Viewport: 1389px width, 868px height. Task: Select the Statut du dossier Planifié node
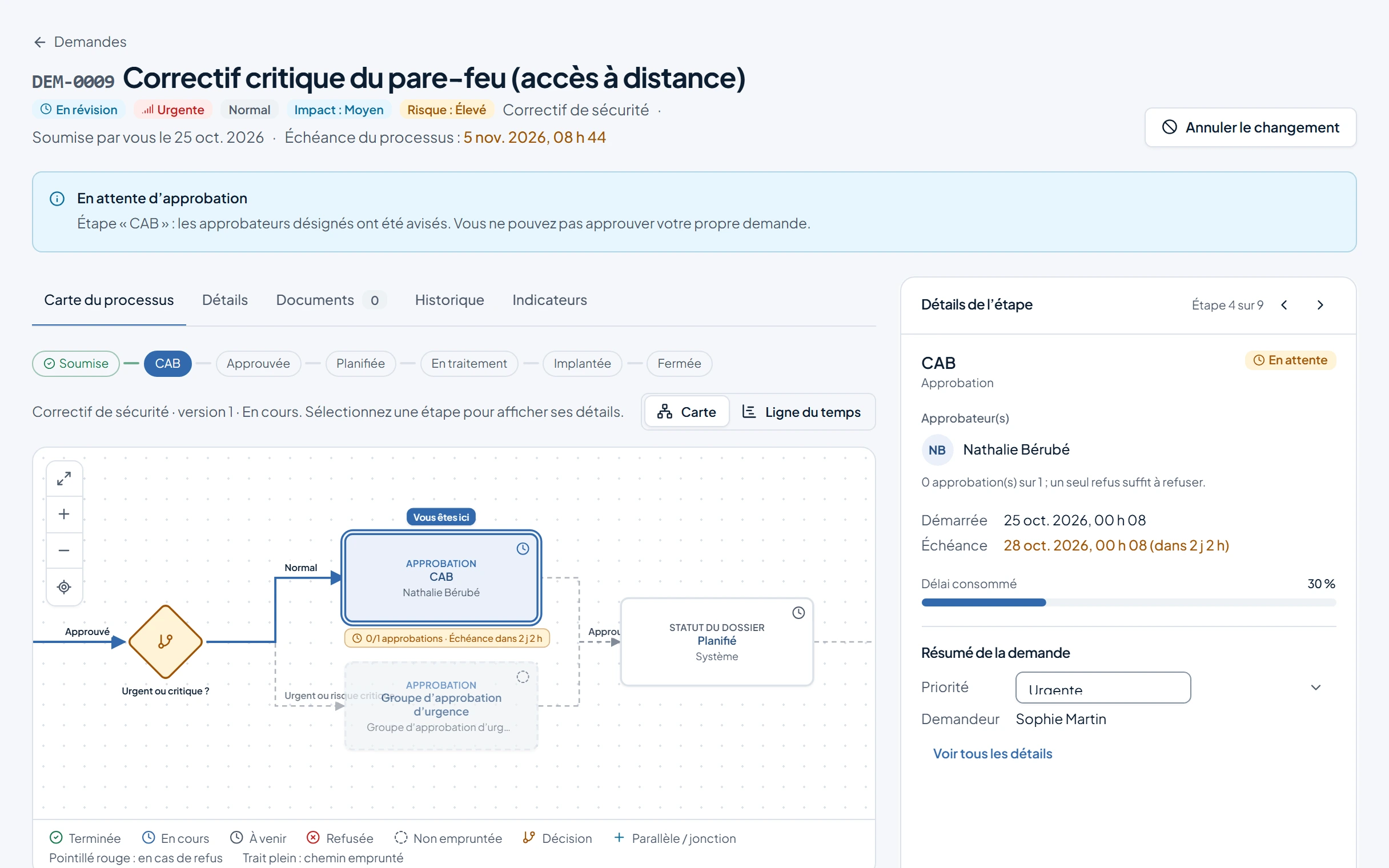[717, 642]
